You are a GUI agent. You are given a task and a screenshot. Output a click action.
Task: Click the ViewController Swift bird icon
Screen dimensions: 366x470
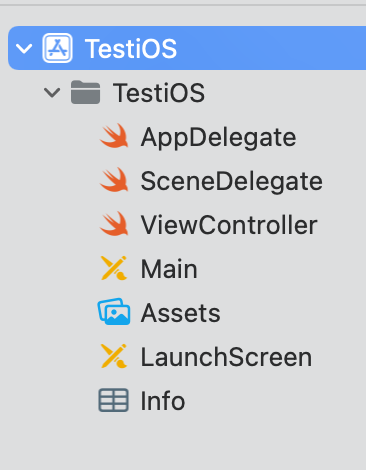pyautogui.click(x=114, y=224)
